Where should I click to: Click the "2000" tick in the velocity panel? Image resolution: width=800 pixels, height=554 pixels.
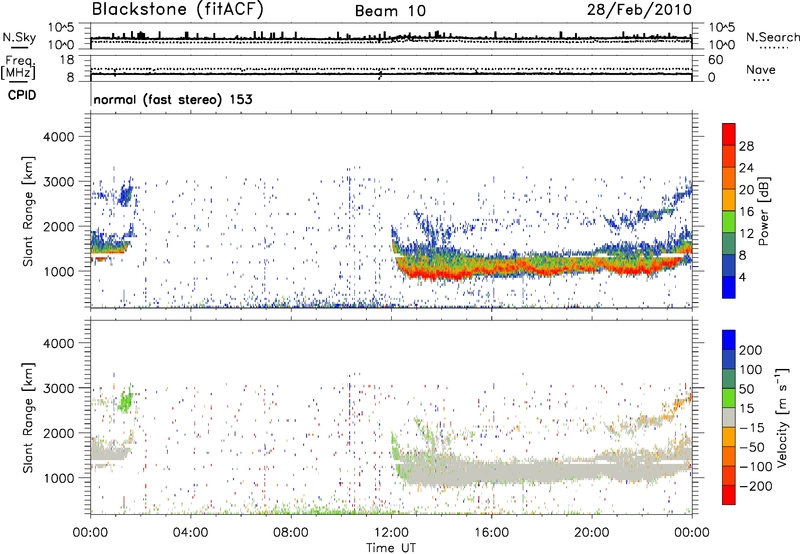pyautogui.click(x=58, y=433)
